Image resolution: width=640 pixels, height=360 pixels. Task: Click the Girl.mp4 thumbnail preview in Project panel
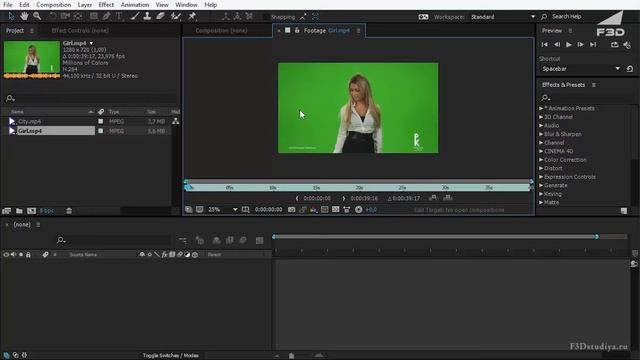click(32, 59)
